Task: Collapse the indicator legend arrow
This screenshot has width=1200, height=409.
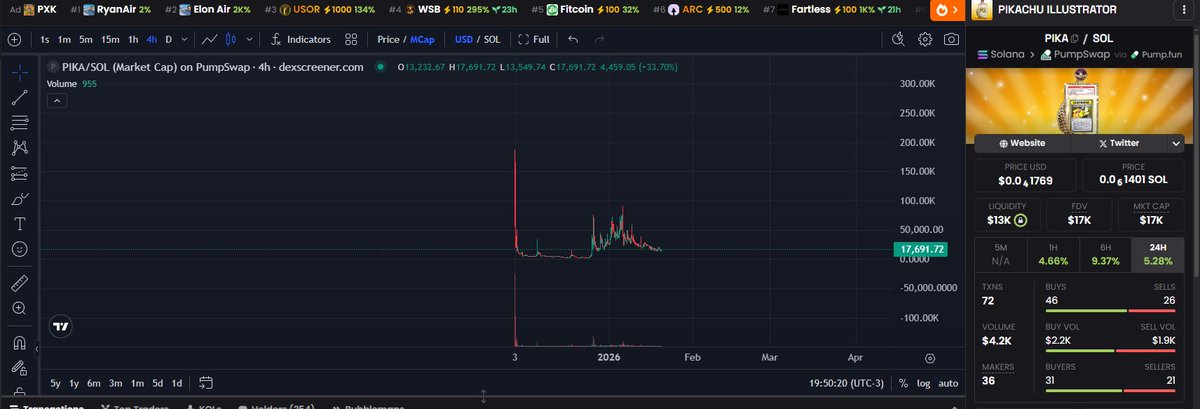Action: click(x=57, y=100)
